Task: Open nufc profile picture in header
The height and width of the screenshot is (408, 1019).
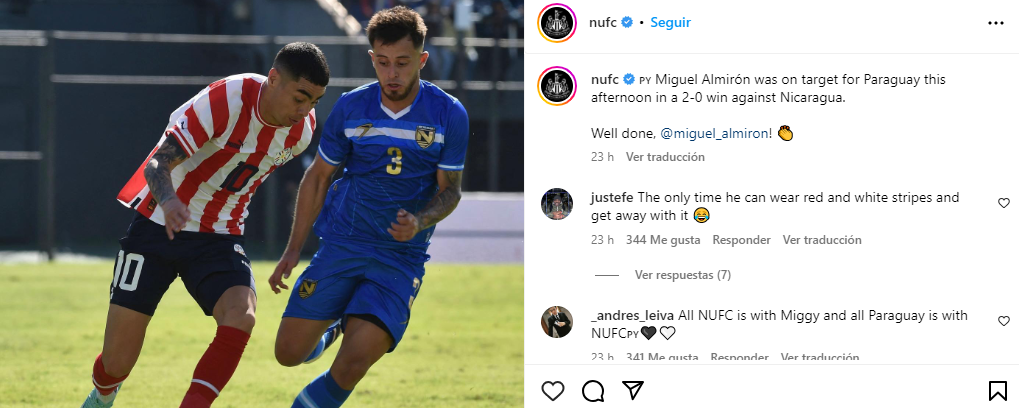Action: point(557,23)
